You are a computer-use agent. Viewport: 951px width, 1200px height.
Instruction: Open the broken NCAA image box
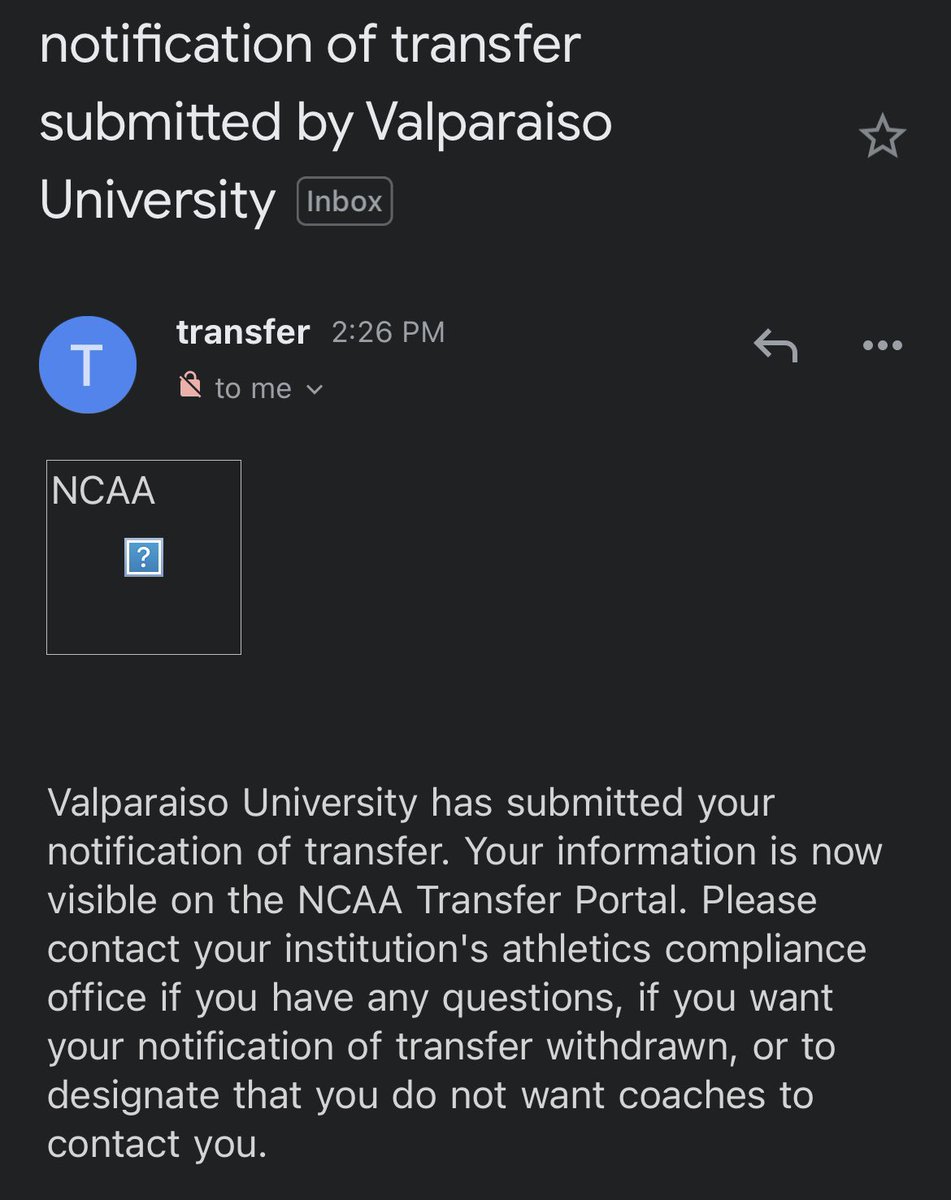coord(144,557)
